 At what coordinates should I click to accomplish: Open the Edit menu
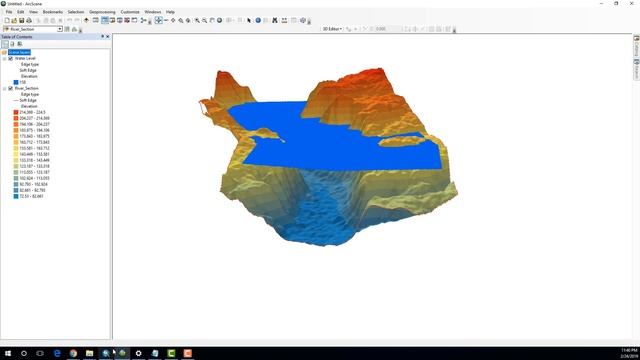coord(21,12)
